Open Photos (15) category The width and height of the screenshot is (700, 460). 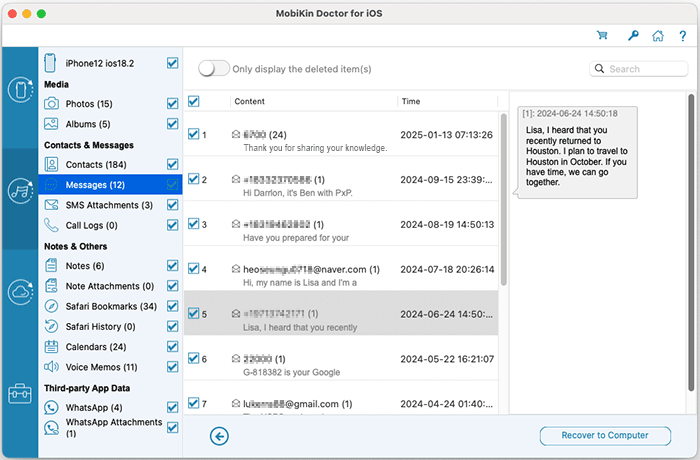pyautogui.click(x=89, y=104)
